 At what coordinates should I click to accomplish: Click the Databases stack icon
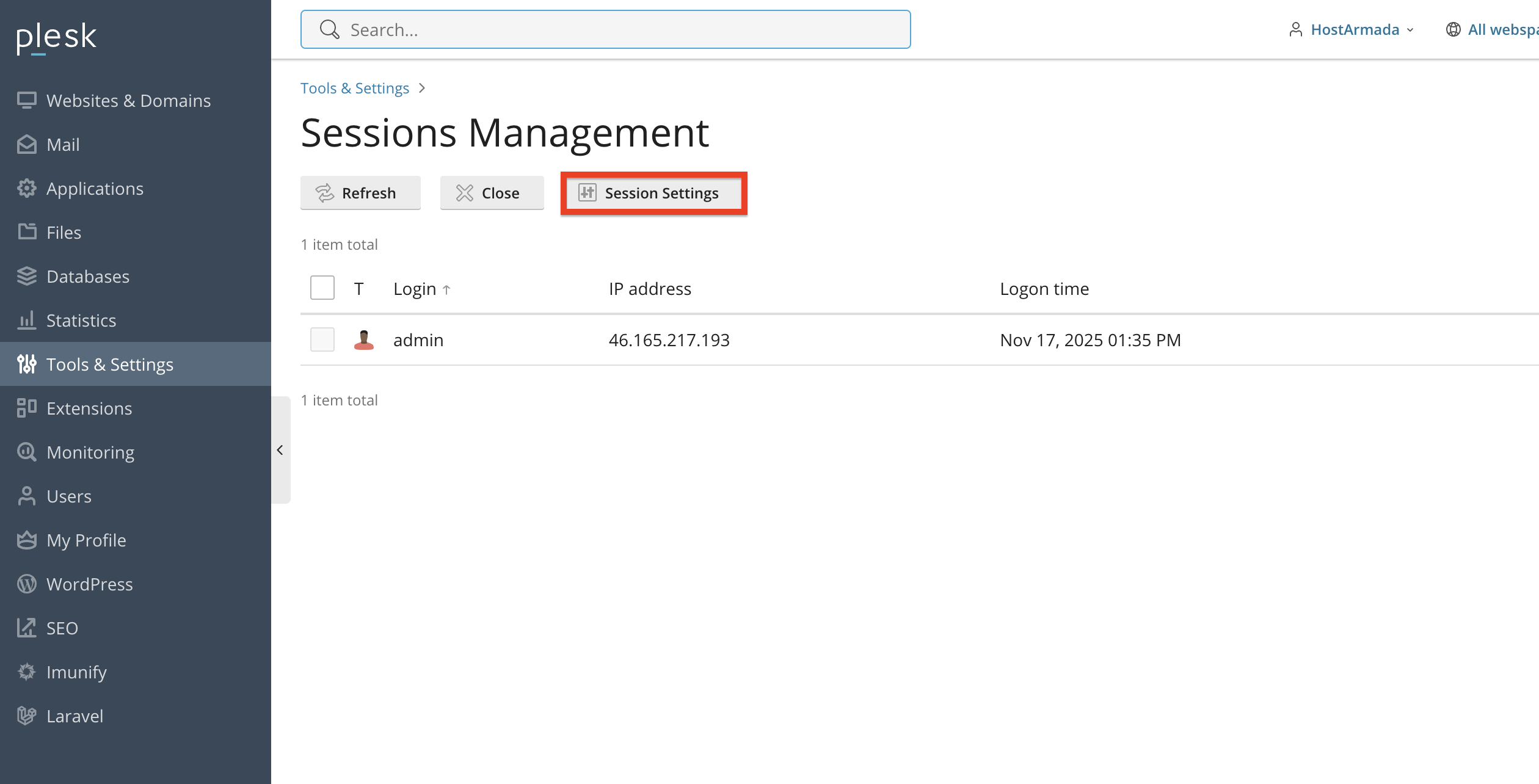click(27, 276)
